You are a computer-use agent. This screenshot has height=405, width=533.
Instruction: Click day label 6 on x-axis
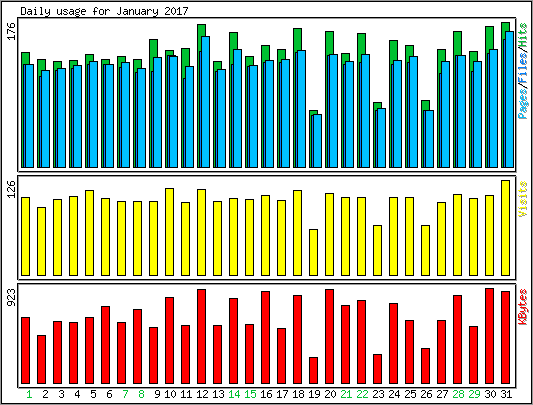pyautogui.click(x=109, y=394)
